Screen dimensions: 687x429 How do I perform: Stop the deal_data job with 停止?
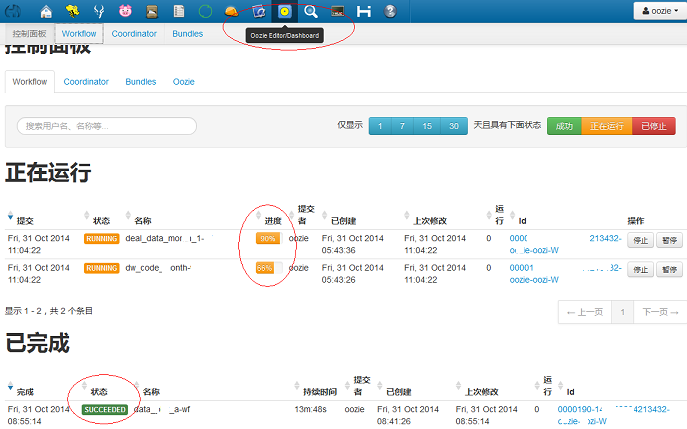[641, 240]
